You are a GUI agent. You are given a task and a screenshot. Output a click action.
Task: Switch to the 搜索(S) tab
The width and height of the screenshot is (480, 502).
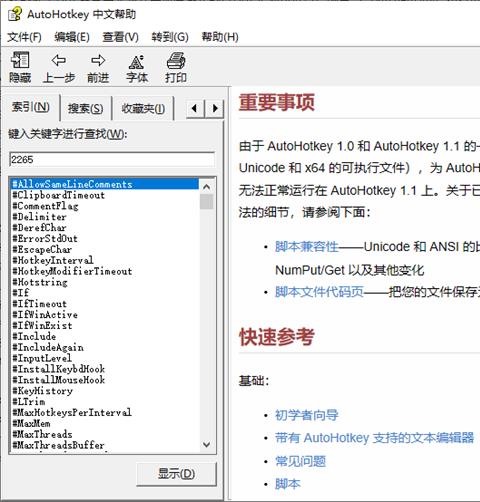[x=85, y=108]
